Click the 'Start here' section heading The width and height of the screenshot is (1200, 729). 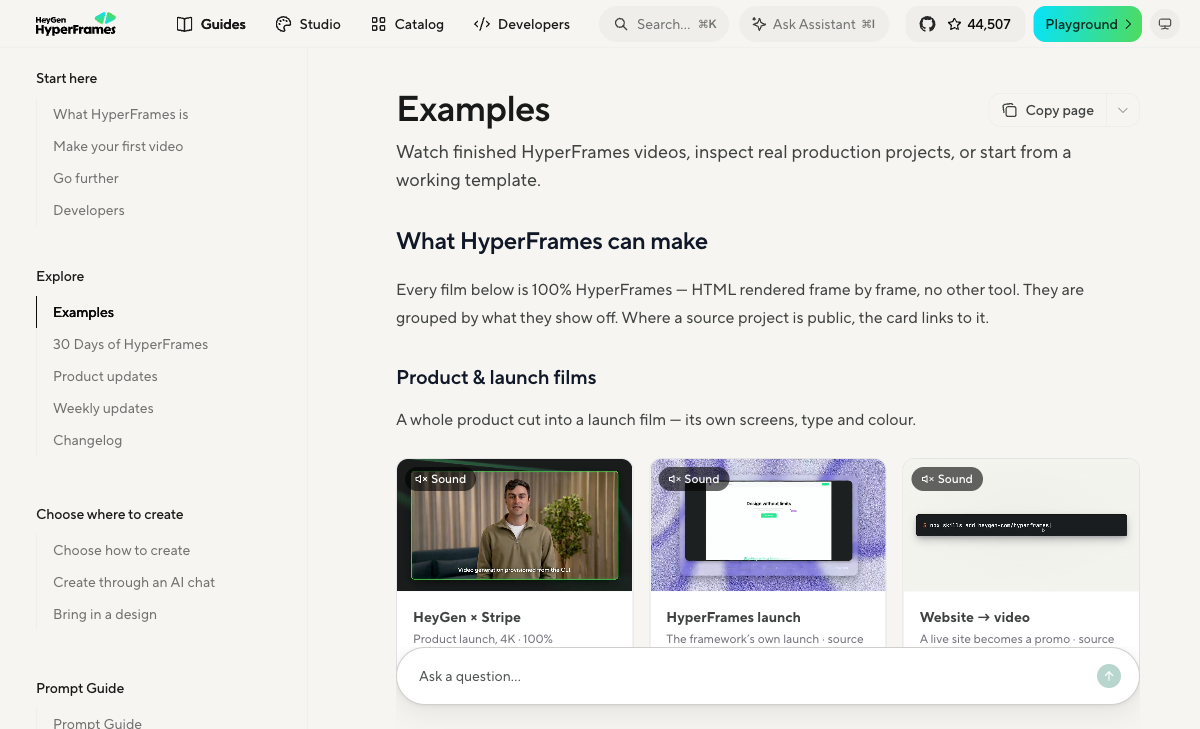(67, 78)
